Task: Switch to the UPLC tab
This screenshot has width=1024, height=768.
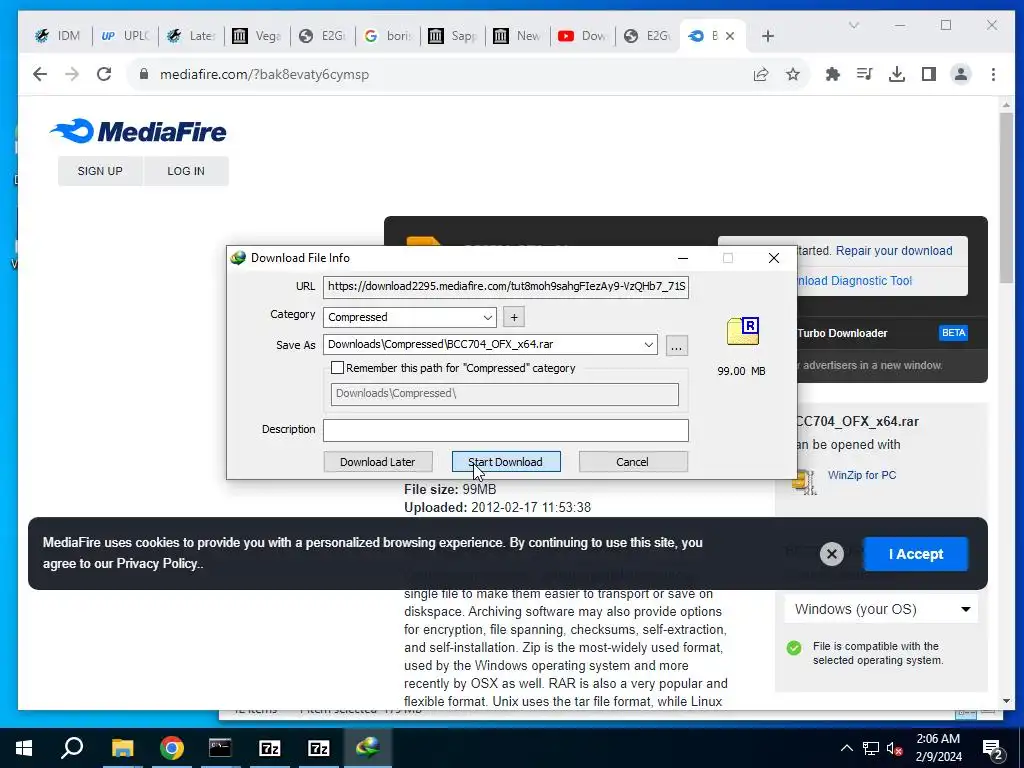Action: [125, 36]
